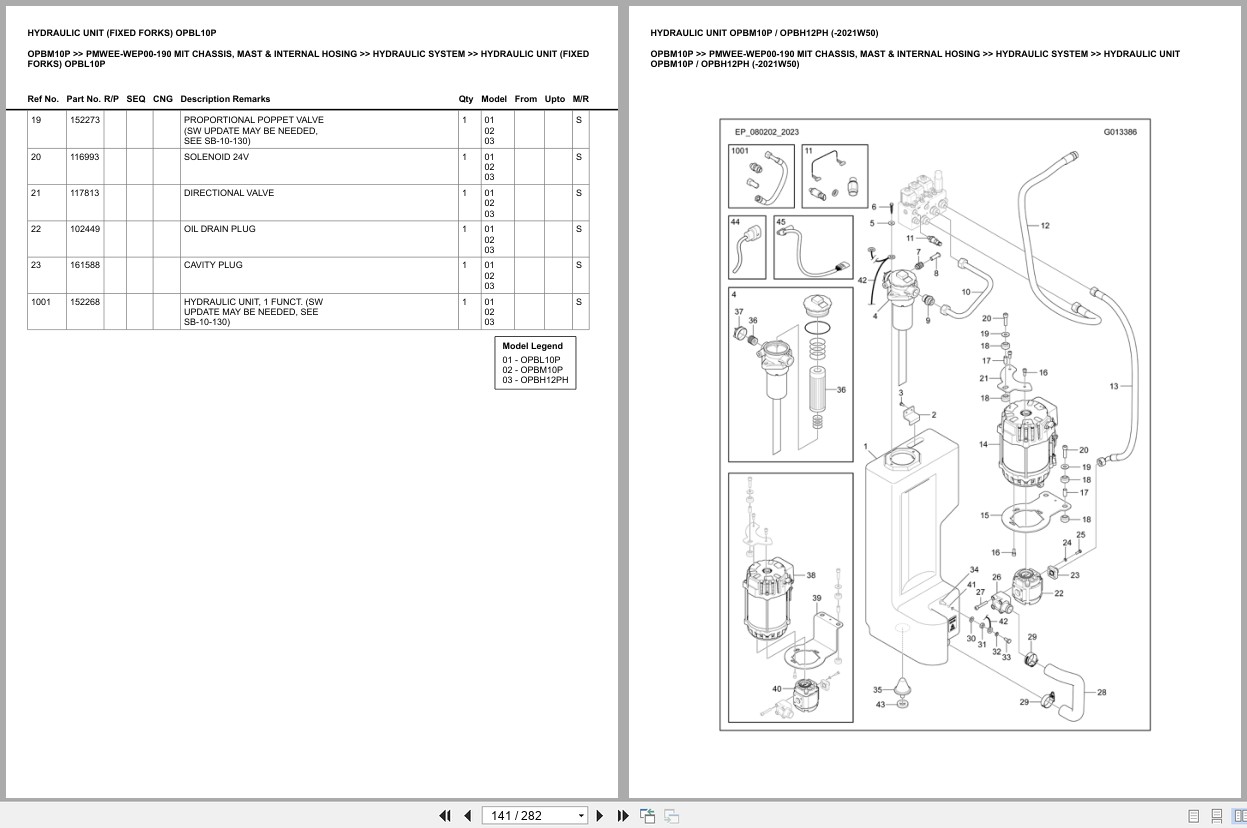
Task: Click part number 116993
Action: pos(84,157)
